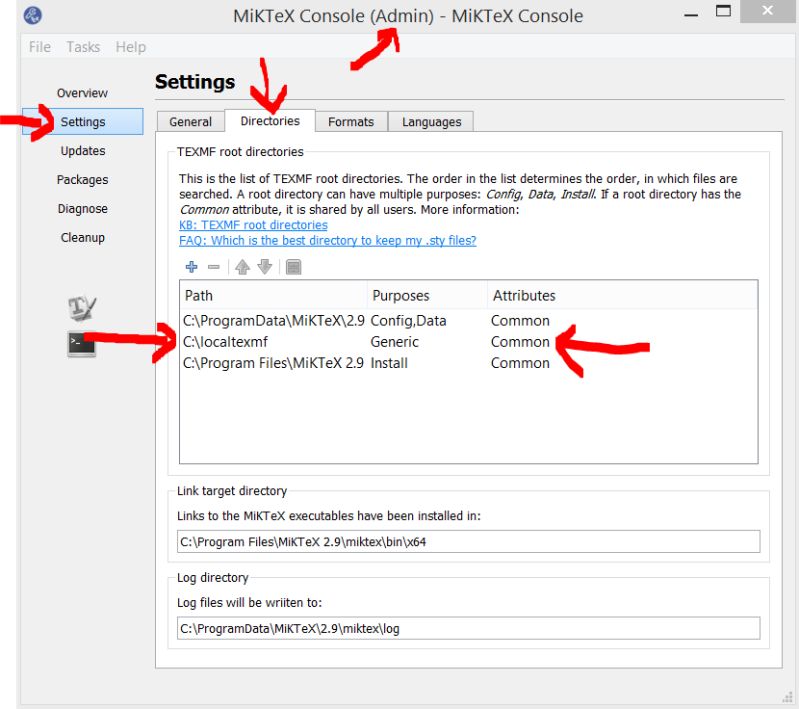This screenshot has width=799, height=709.
Task: Open KB: TEXMF root directories link
Action: [x=253, y=225]
